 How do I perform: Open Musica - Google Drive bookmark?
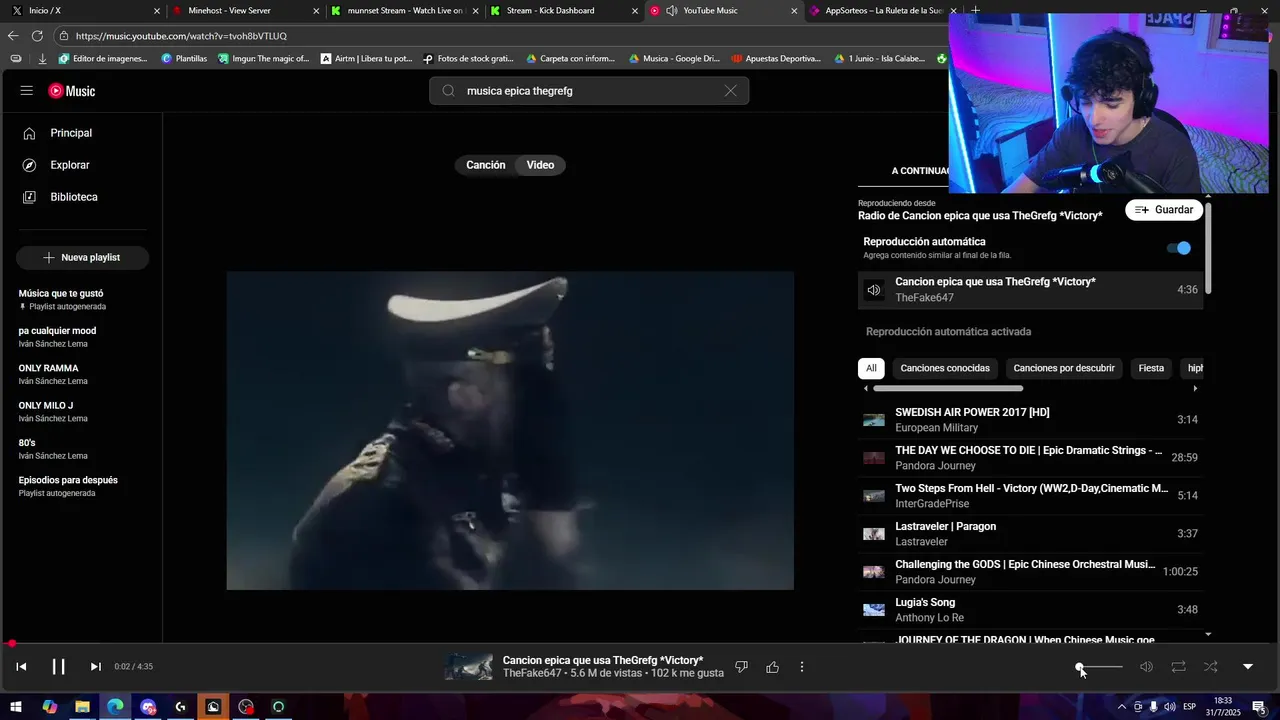tap(674, 59)
